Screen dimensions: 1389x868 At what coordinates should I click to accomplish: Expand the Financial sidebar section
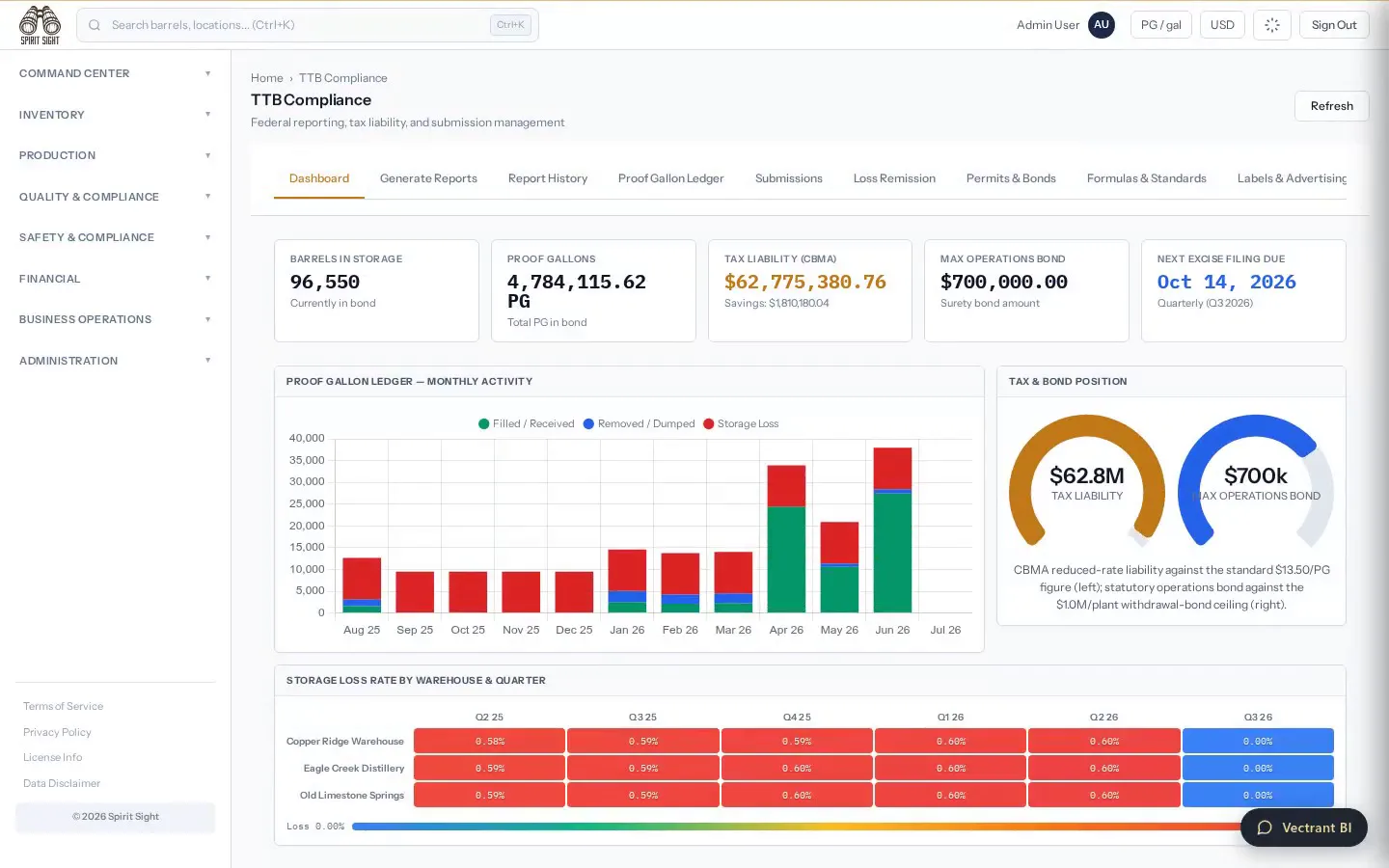(x=115, y=279)
